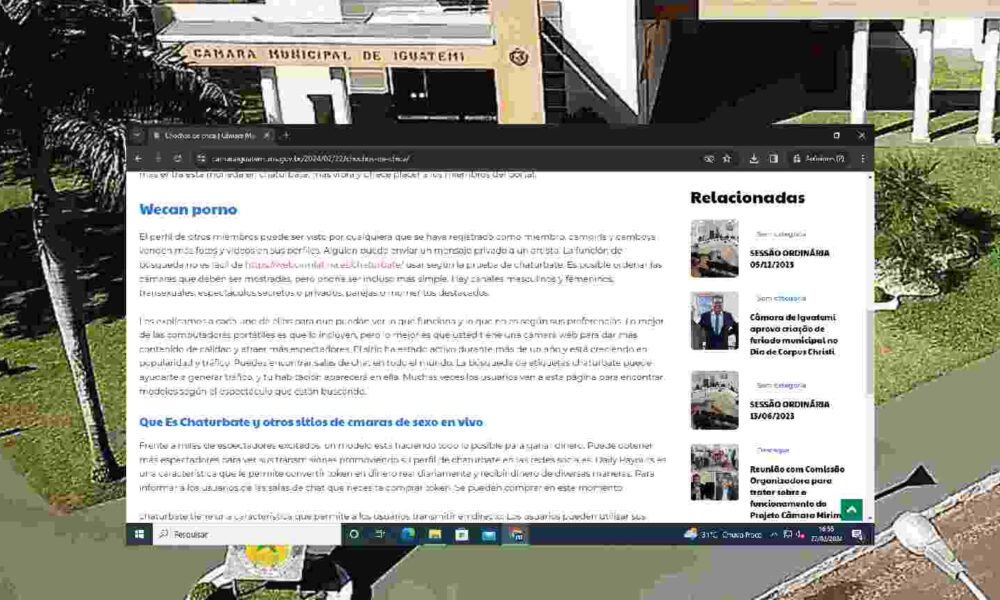Click the Destaque category label
Image resolution: width=1000 pixels, height=600 pixels.
pyautogui.click(x=772, y=450)
